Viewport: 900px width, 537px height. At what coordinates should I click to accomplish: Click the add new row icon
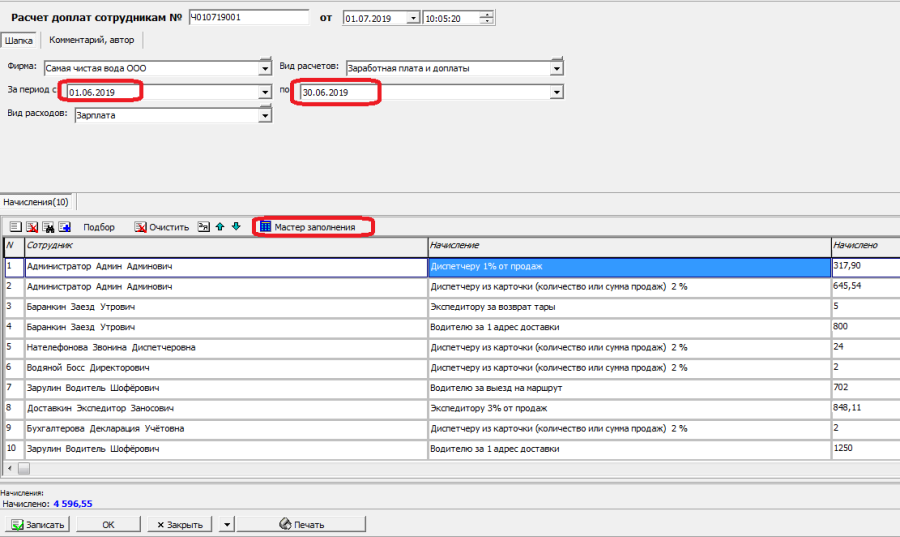coord(15,227)
